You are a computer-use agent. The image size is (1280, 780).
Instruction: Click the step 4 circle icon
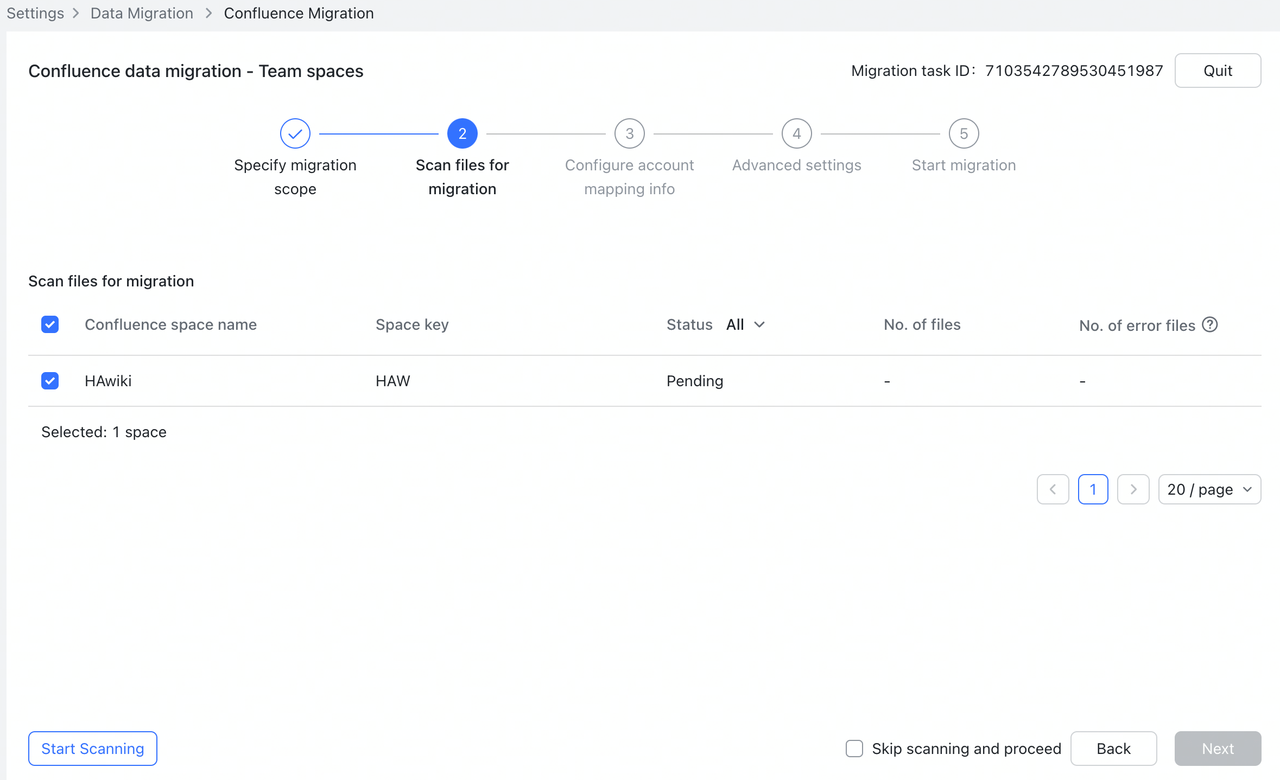(x=796, y=133)
